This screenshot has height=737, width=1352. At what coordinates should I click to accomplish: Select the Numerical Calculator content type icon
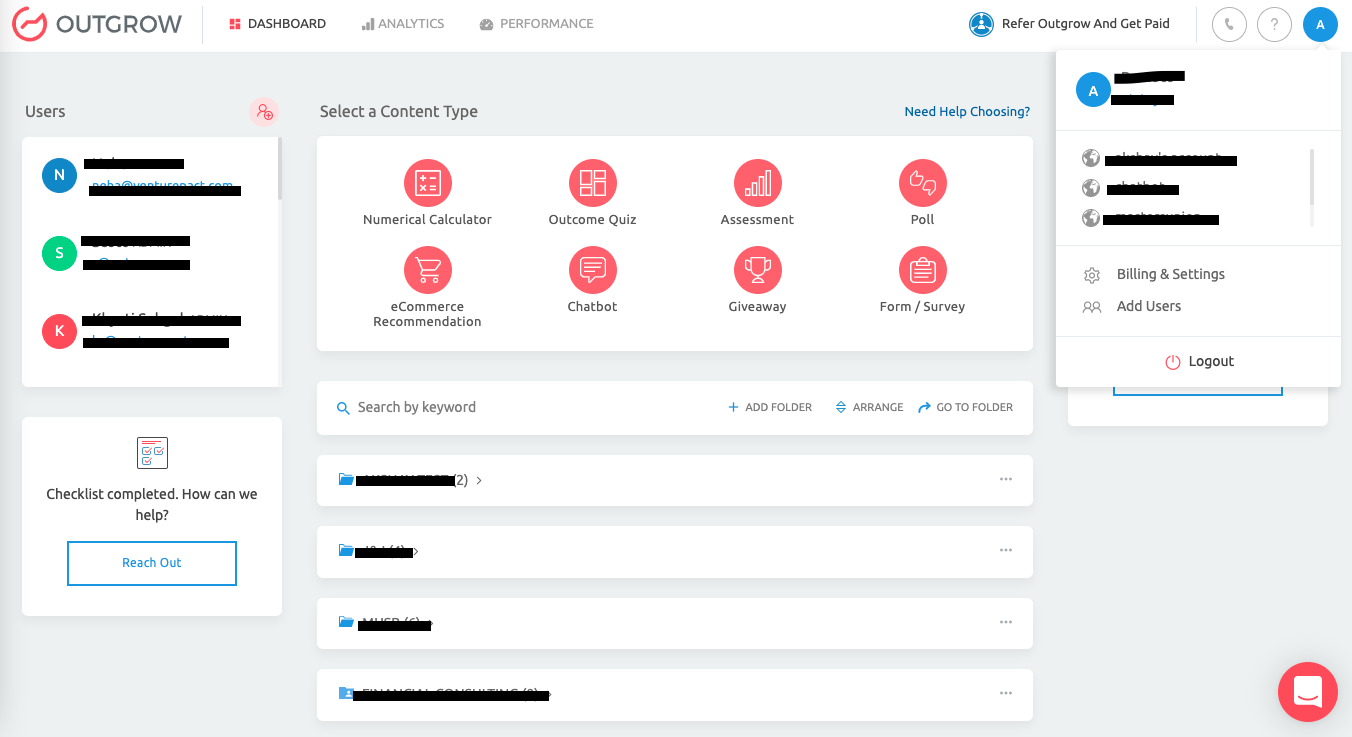point(428,183)
